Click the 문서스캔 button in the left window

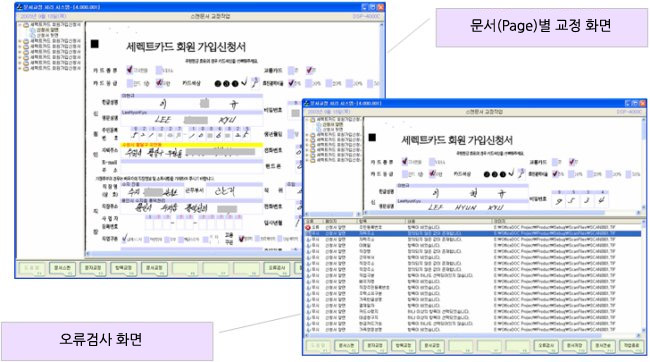(62, 268)
